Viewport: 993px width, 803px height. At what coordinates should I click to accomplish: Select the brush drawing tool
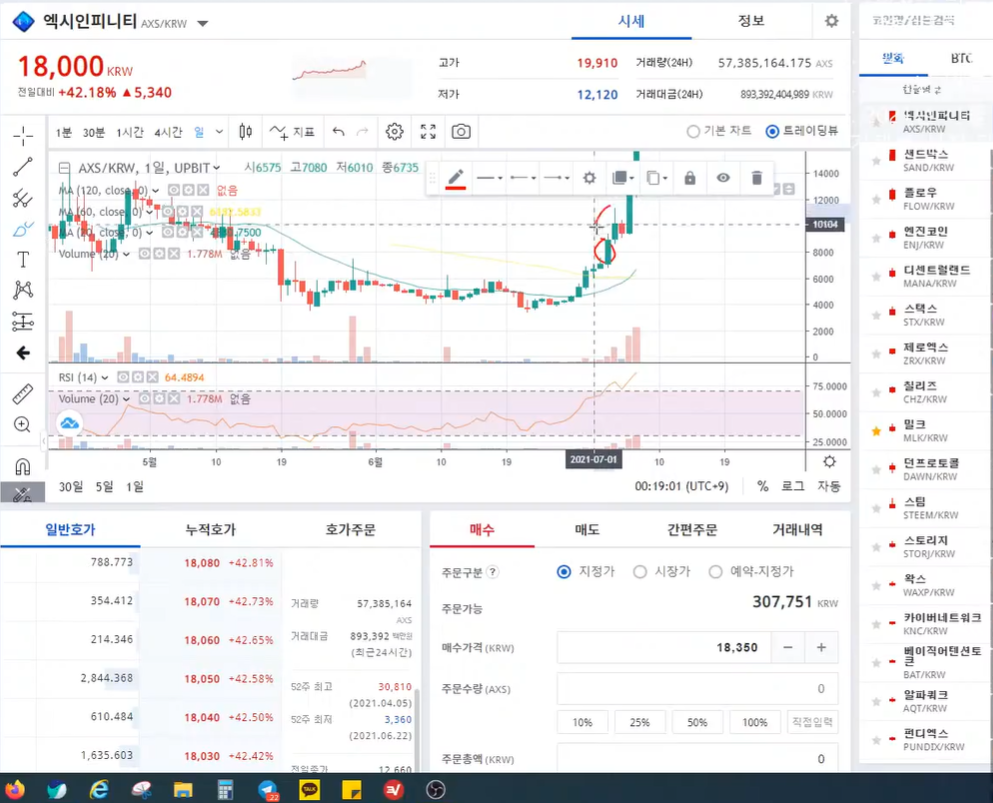coord(23,229)
